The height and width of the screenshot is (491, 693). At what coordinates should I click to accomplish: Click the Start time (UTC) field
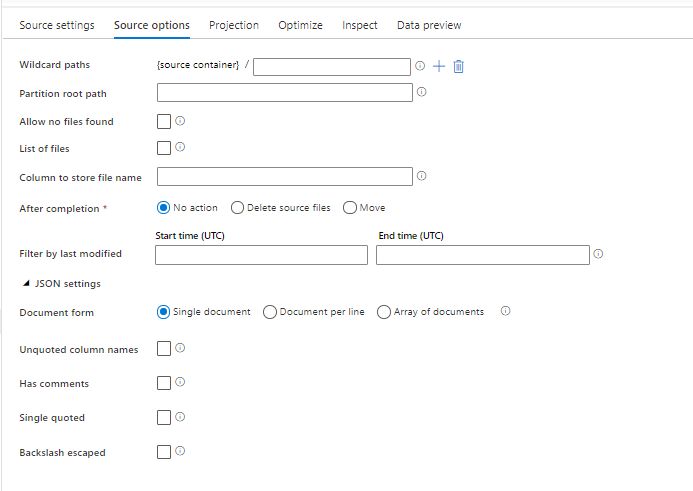(261, 255)
